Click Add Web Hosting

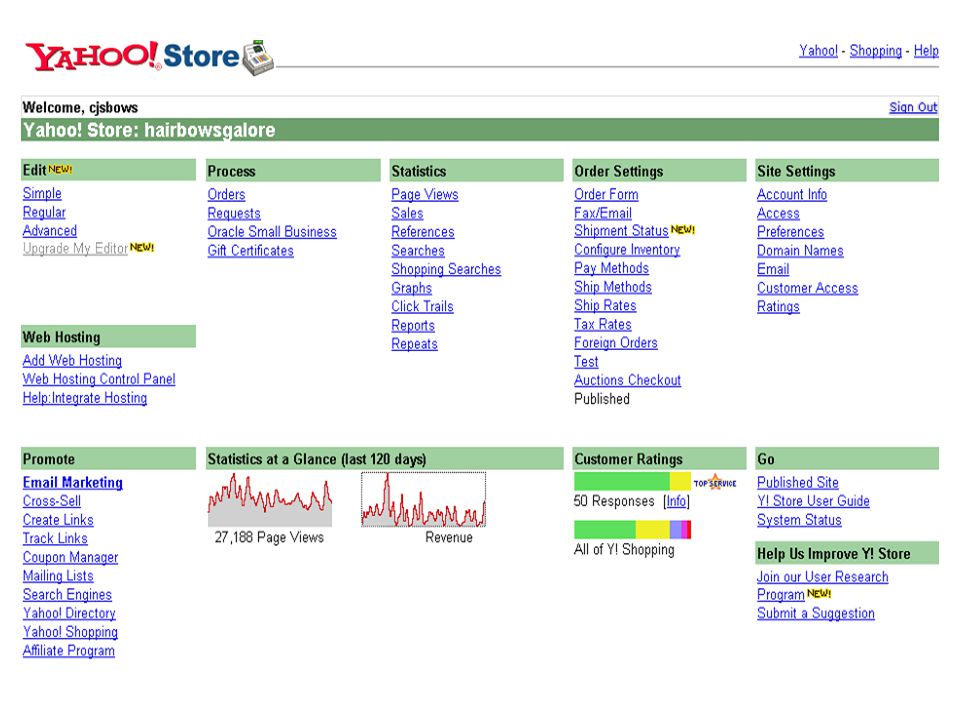[x=72, y=361]
